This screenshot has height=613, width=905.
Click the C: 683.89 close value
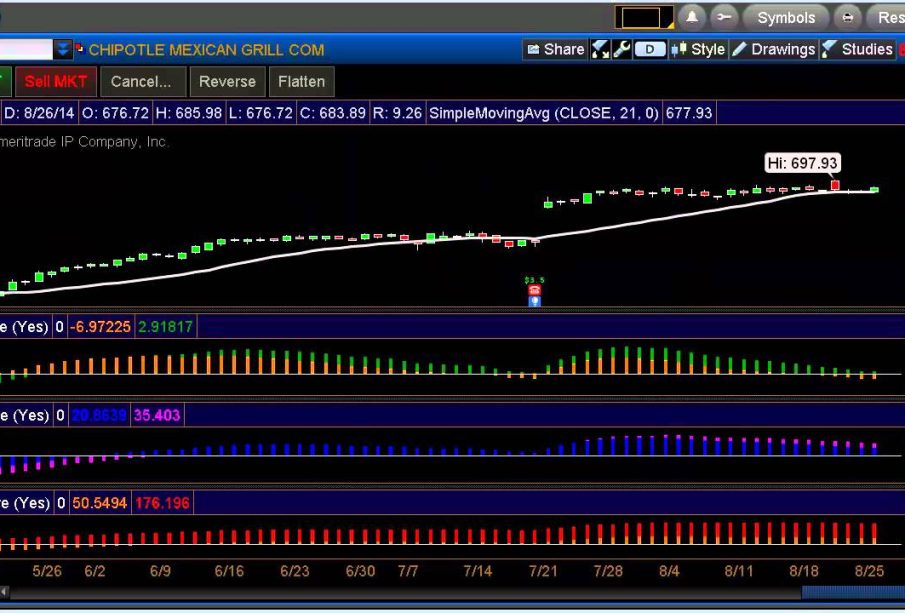333,113
